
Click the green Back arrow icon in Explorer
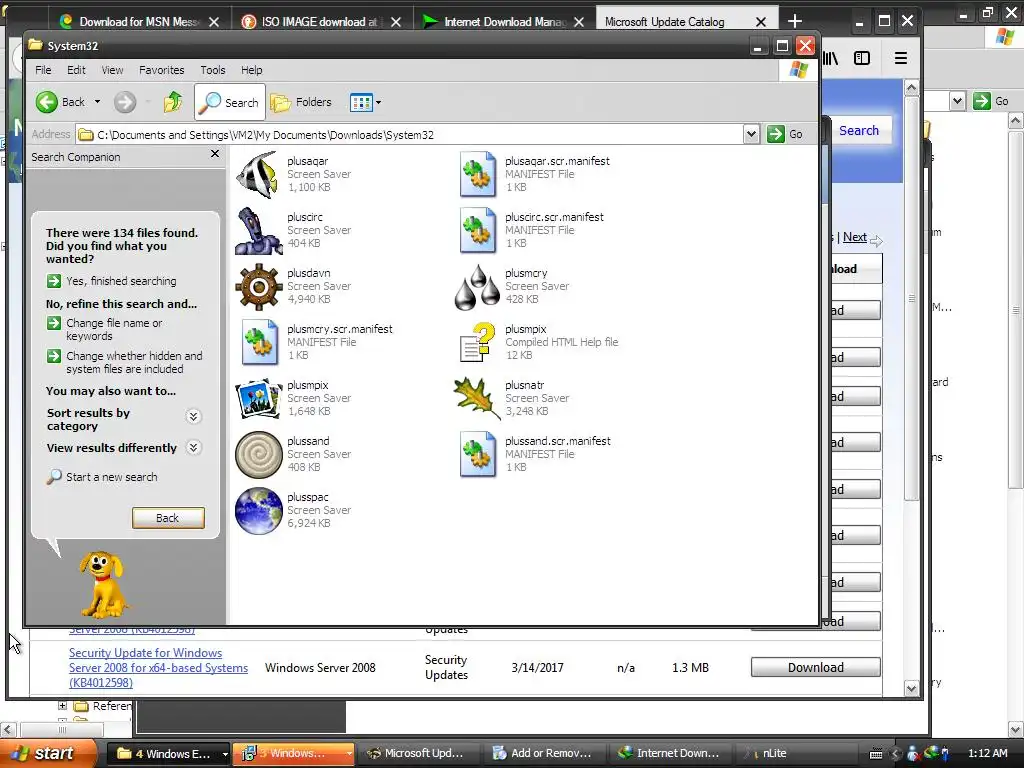click(x=46, y=102)
